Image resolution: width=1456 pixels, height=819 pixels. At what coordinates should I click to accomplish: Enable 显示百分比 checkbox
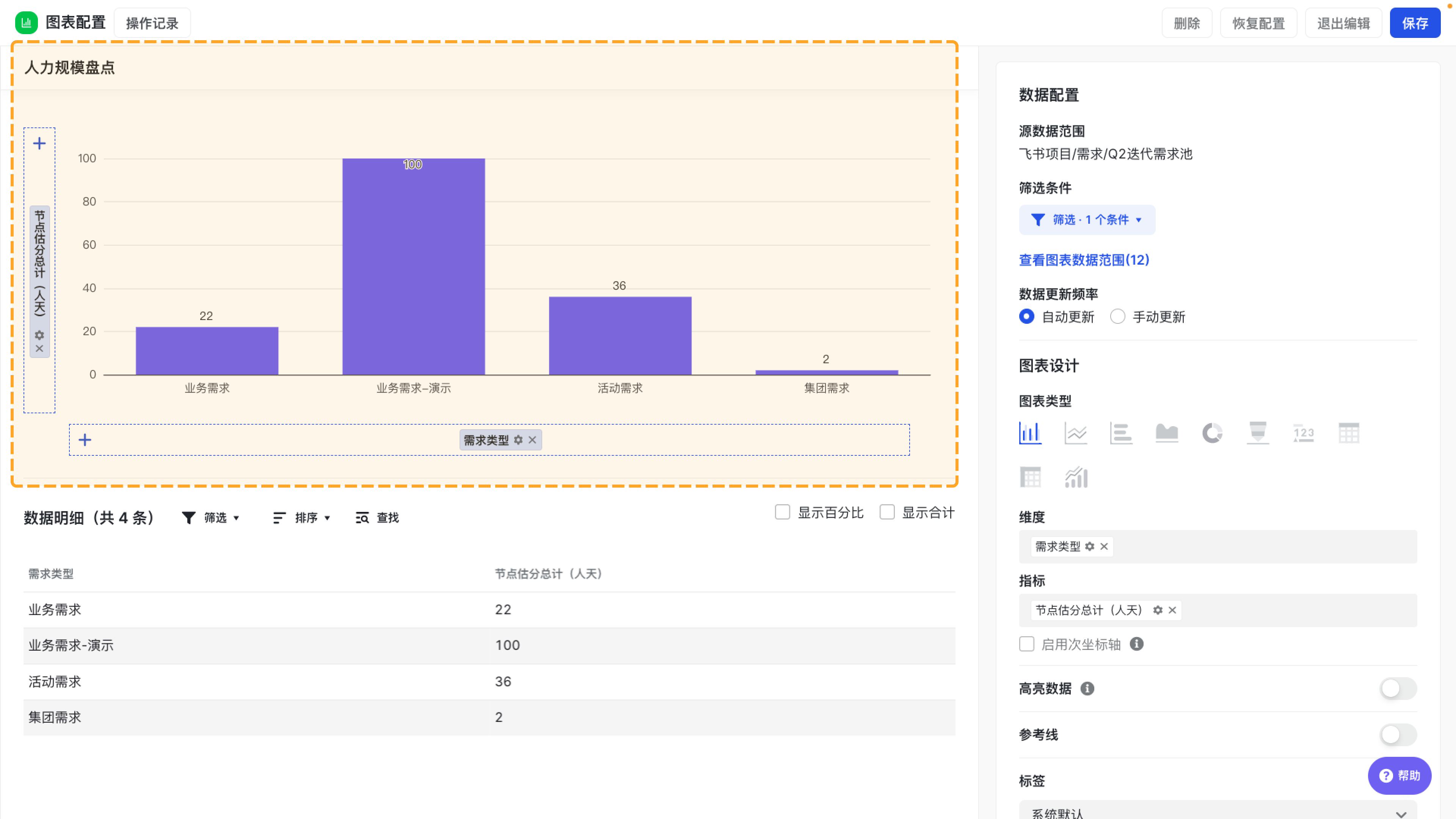[782, 513]
